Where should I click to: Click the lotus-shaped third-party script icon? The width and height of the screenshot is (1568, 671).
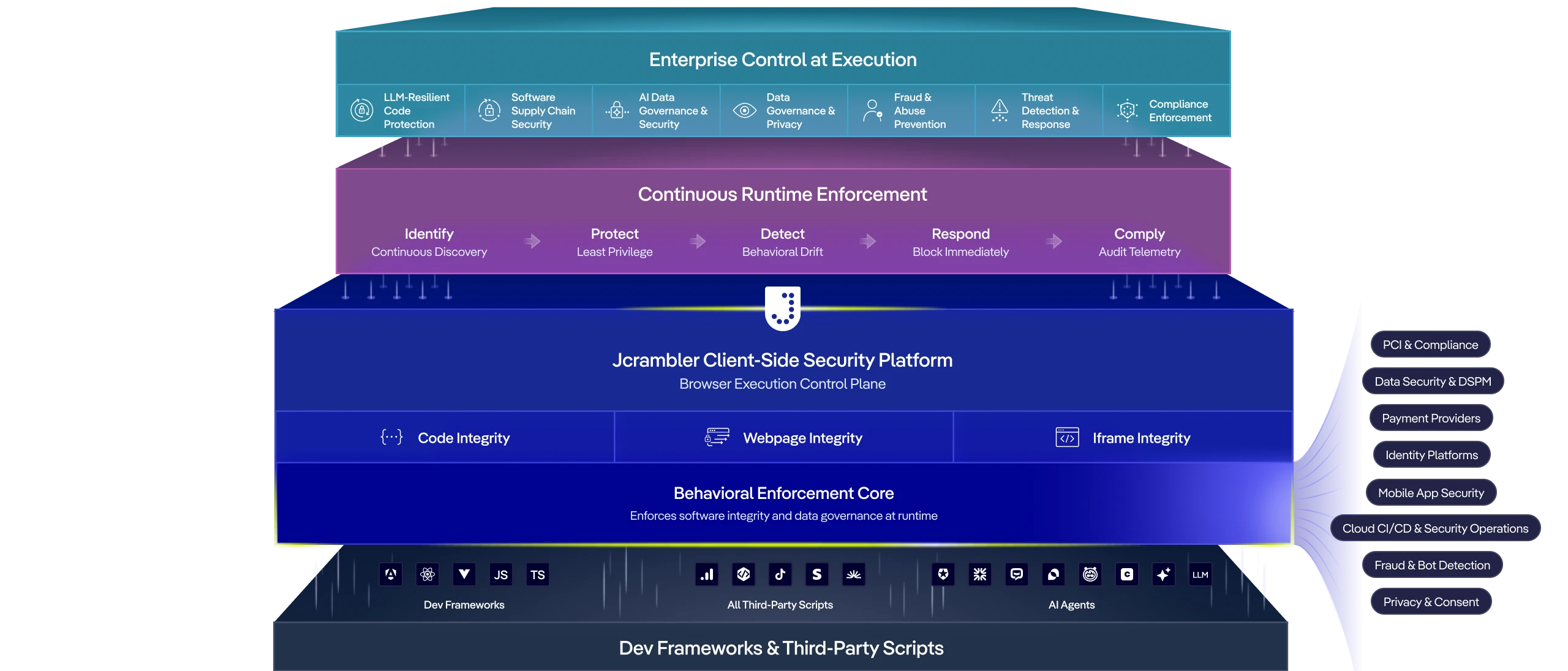(854, 574)
